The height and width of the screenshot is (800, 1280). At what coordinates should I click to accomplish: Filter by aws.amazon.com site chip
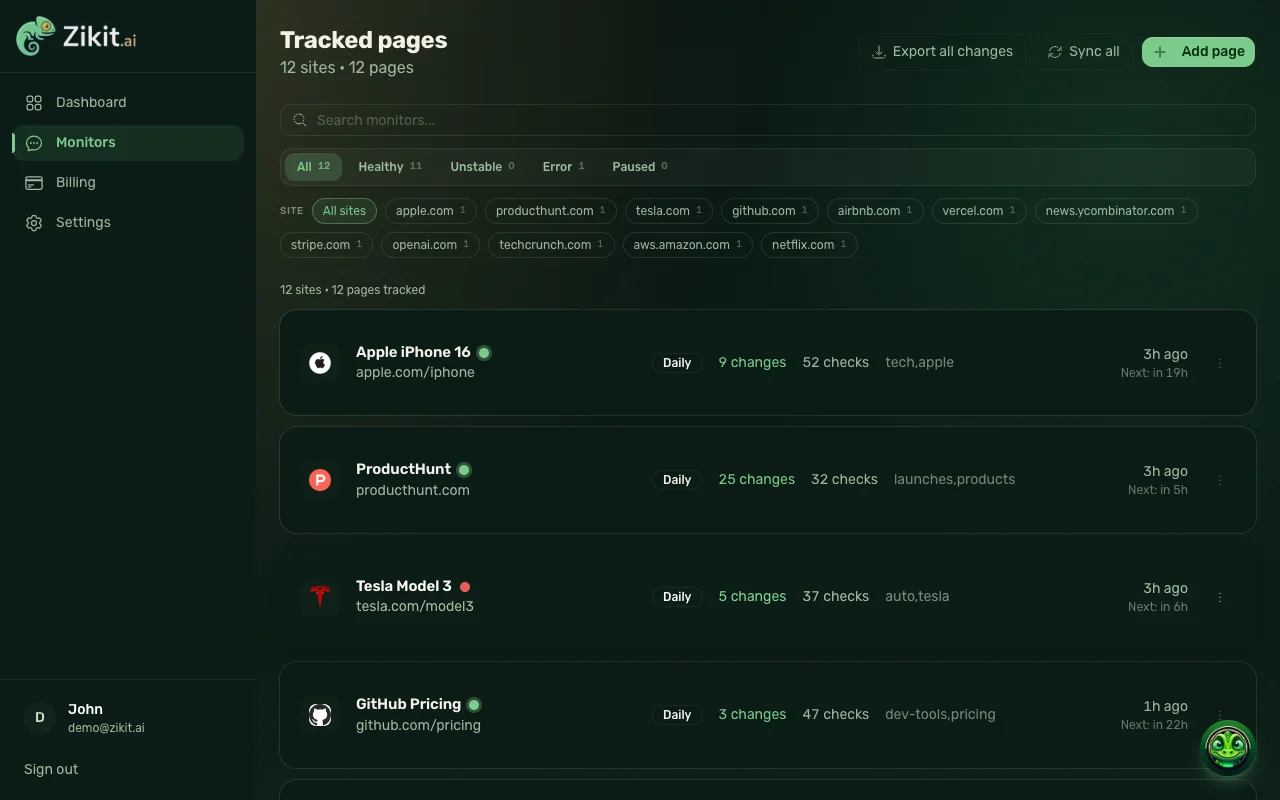point(688,245)
